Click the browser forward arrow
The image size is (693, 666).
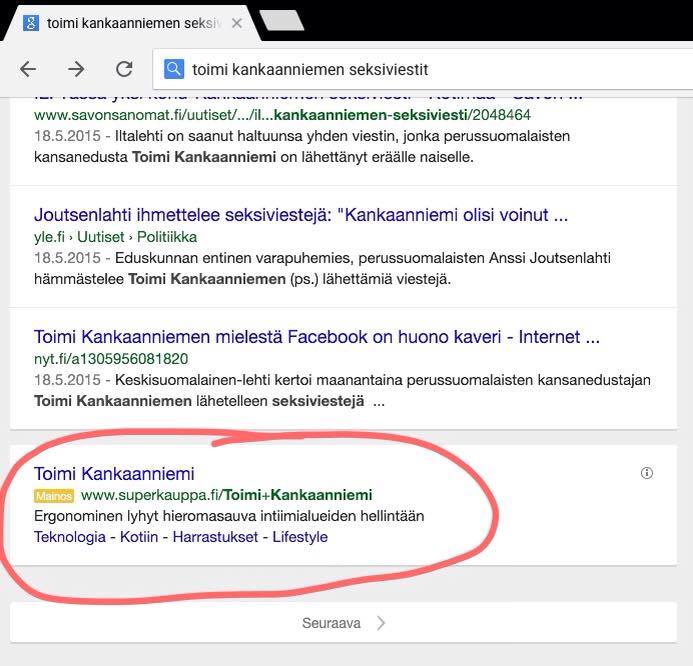pos(76,69)
